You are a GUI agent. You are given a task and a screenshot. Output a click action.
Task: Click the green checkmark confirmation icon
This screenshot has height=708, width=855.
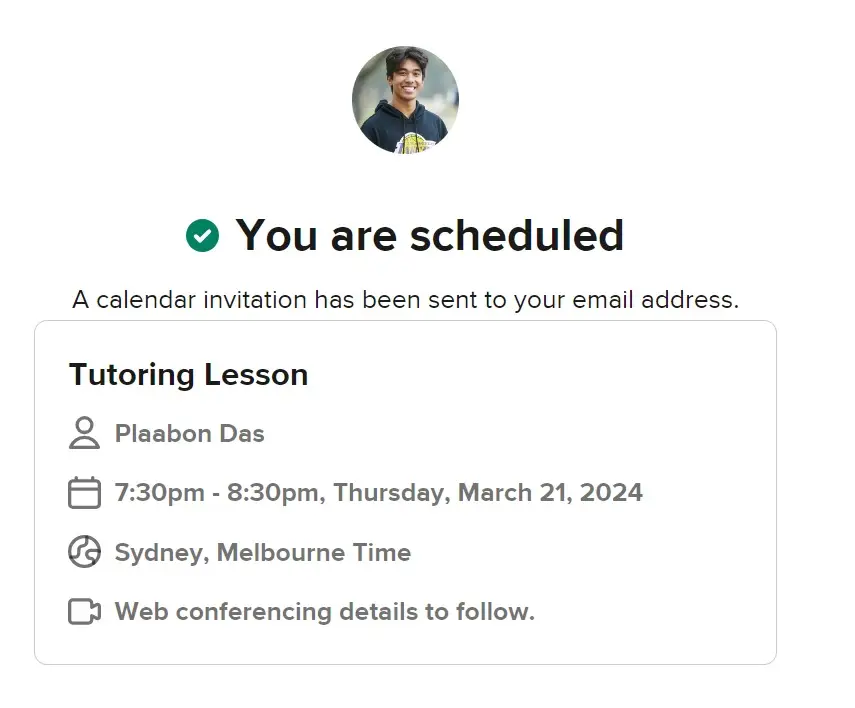coord(202,236)
